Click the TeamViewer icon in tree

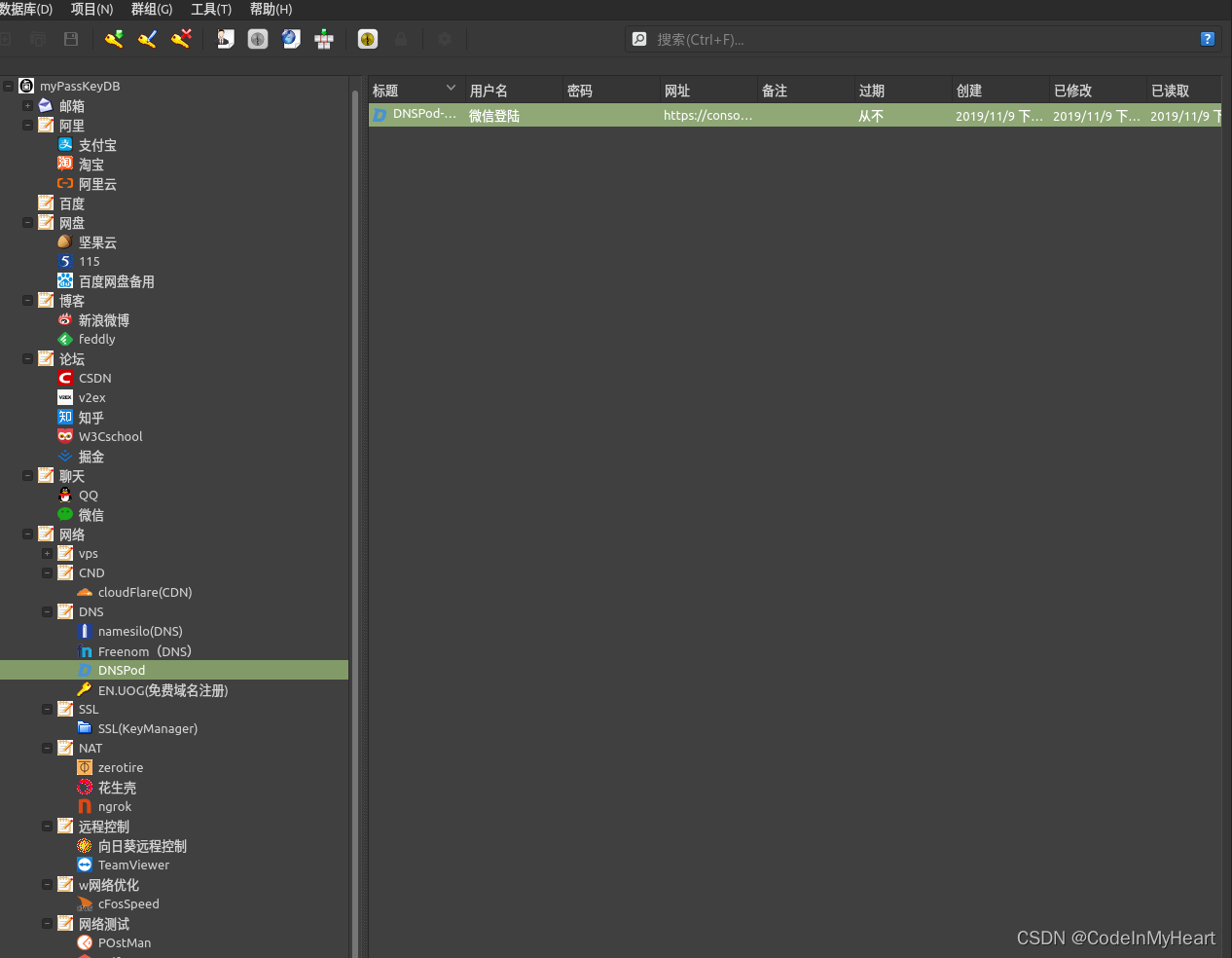(x=85, y=865)
